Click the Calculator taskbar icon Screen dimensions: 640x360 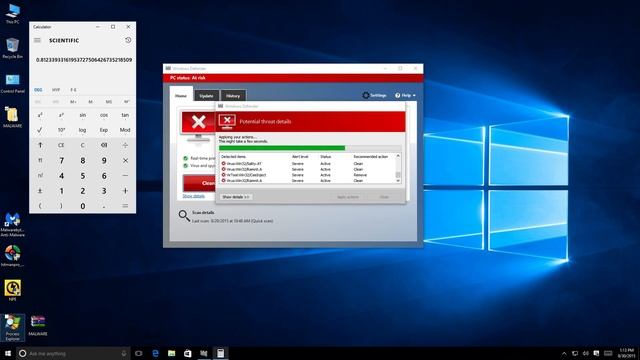click(220, 353)
